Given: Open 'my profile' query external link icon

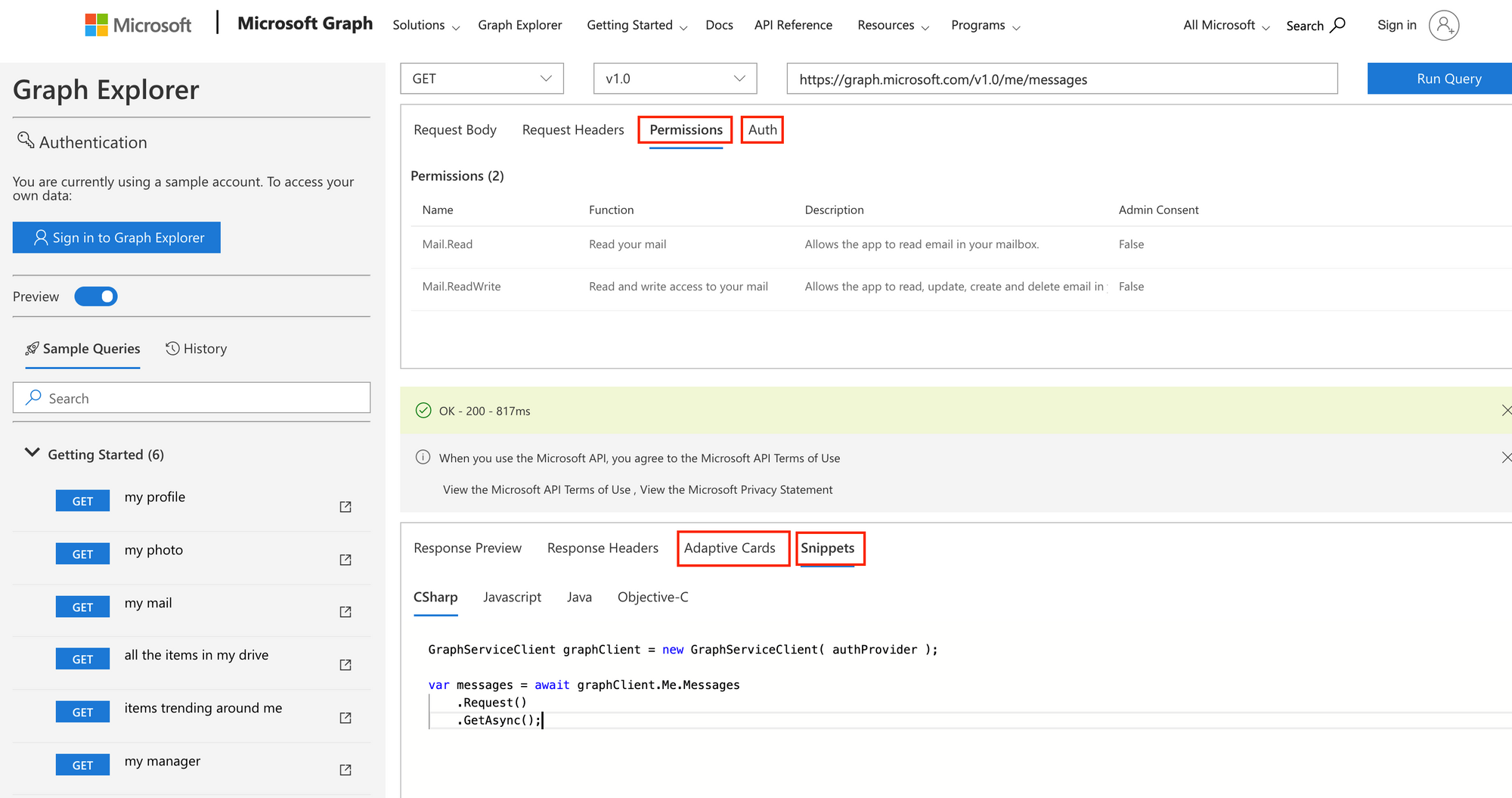Looking at the screenshot, I should [x=345, y=507].
